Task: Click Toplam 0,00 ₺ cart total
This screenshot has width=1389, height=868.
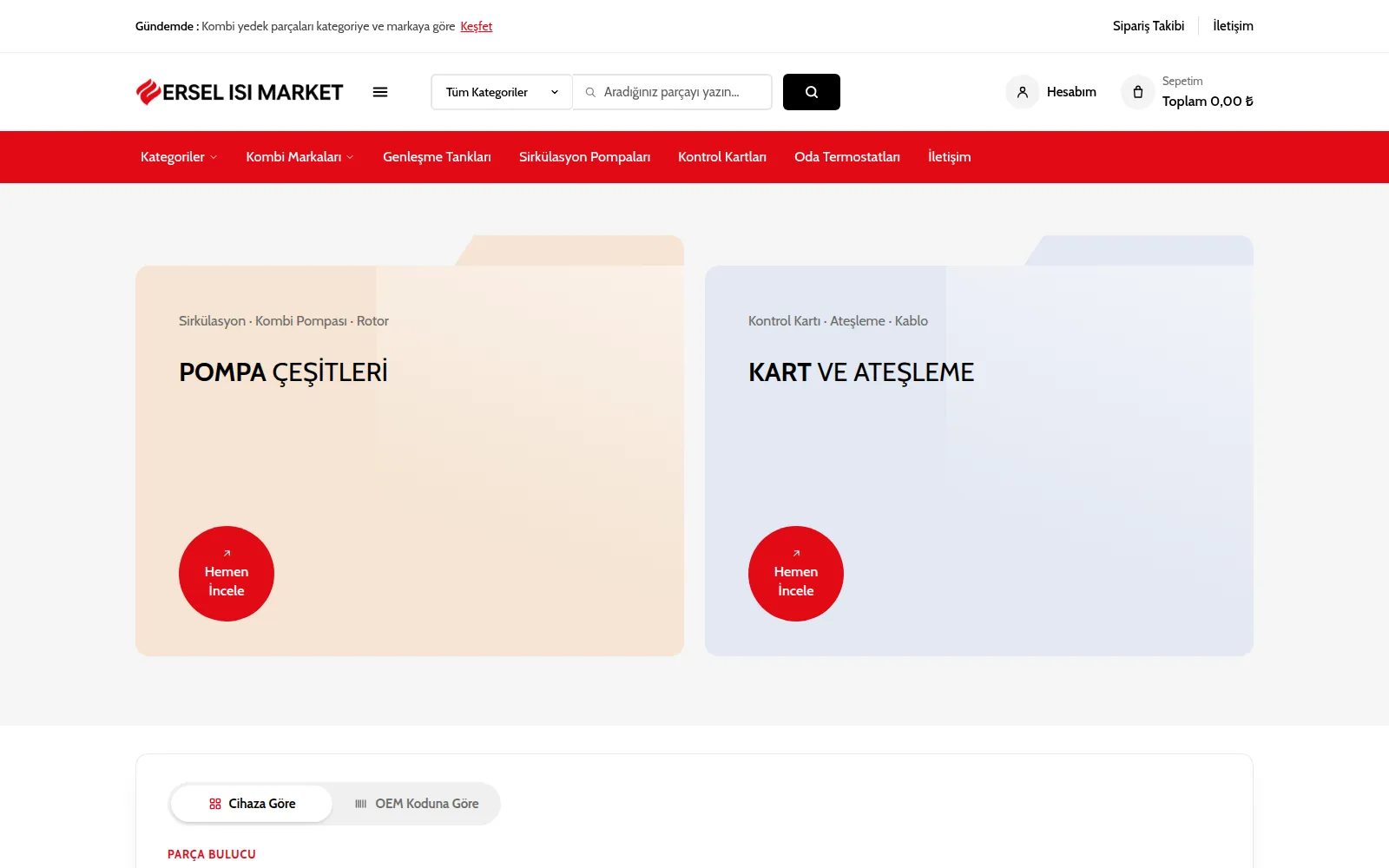Action: click(1208, 102)
